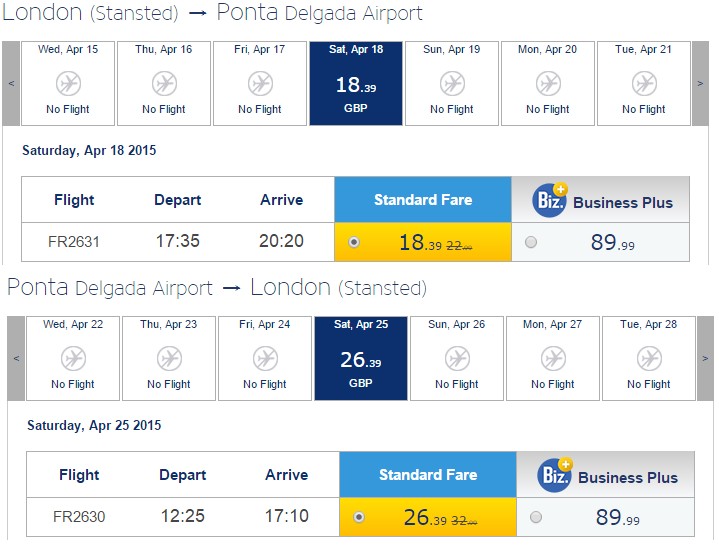Screen dimensions: 719x546
Task: Click no-flight plane icon for Sun, Apr 19
Action: click(452, 83)
